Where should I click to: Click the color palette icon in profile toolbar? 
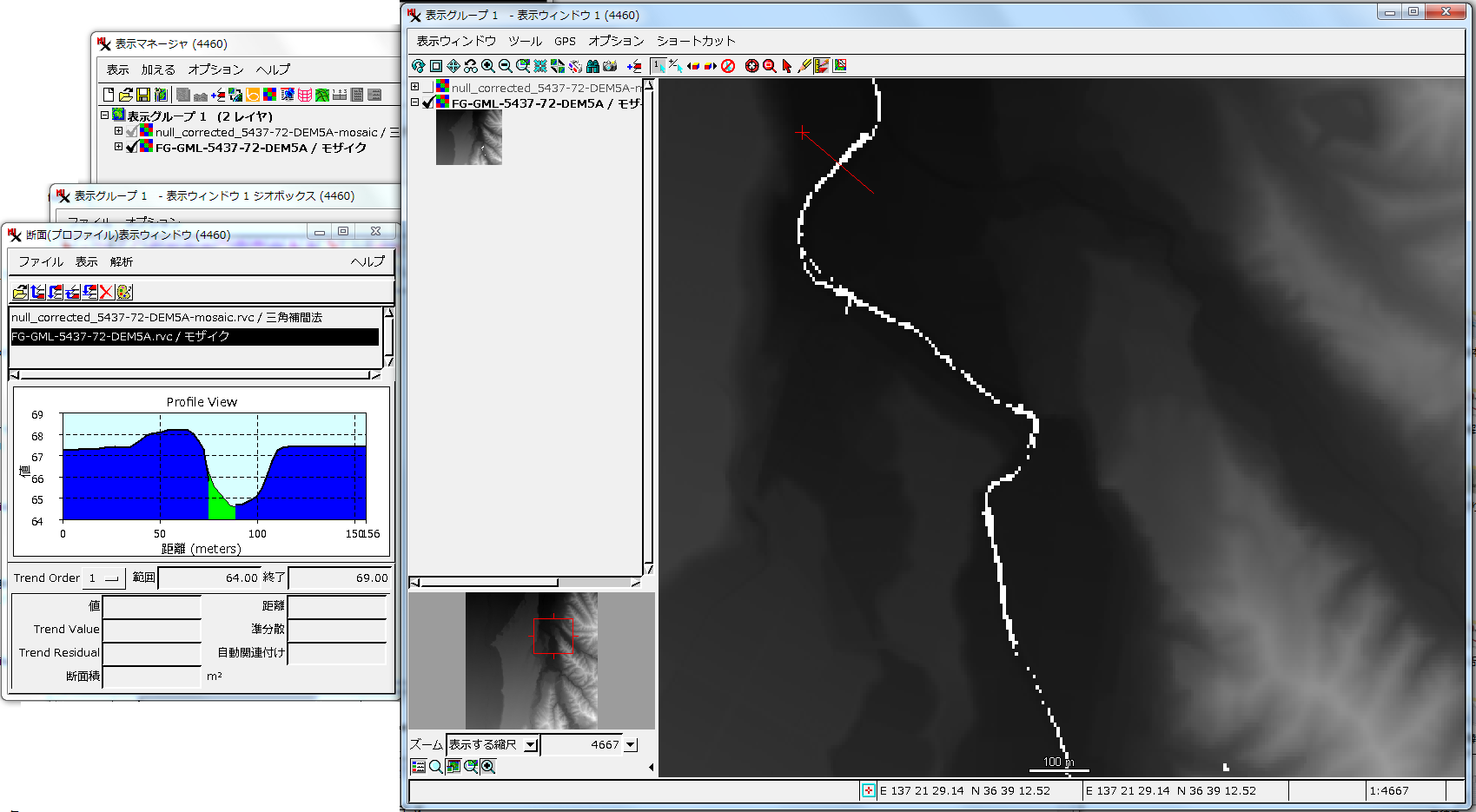(124, 293)
